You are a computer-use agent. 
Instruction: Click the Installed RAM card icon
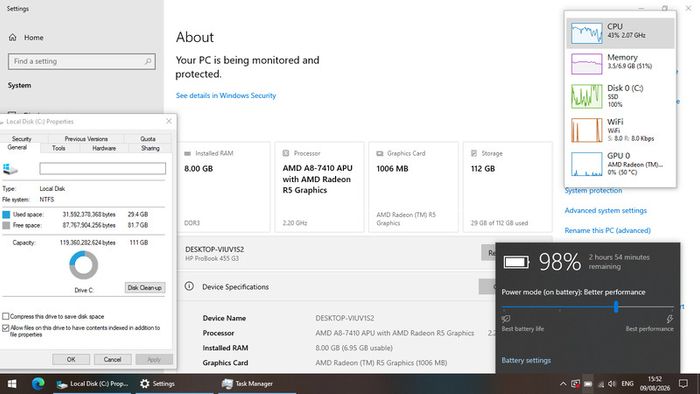click(188, 153)
